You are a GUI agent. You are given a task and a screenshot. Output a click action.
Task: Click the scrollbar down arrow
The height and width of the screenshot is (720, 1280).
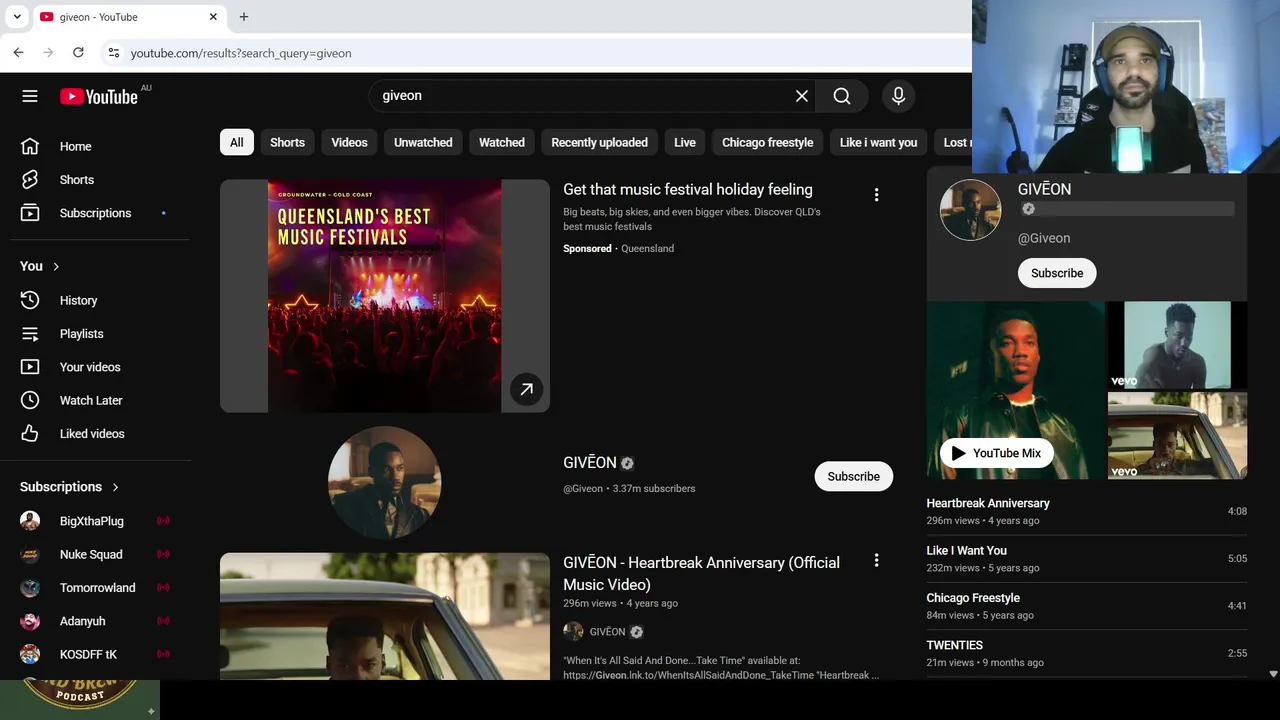click(1273, 675)
